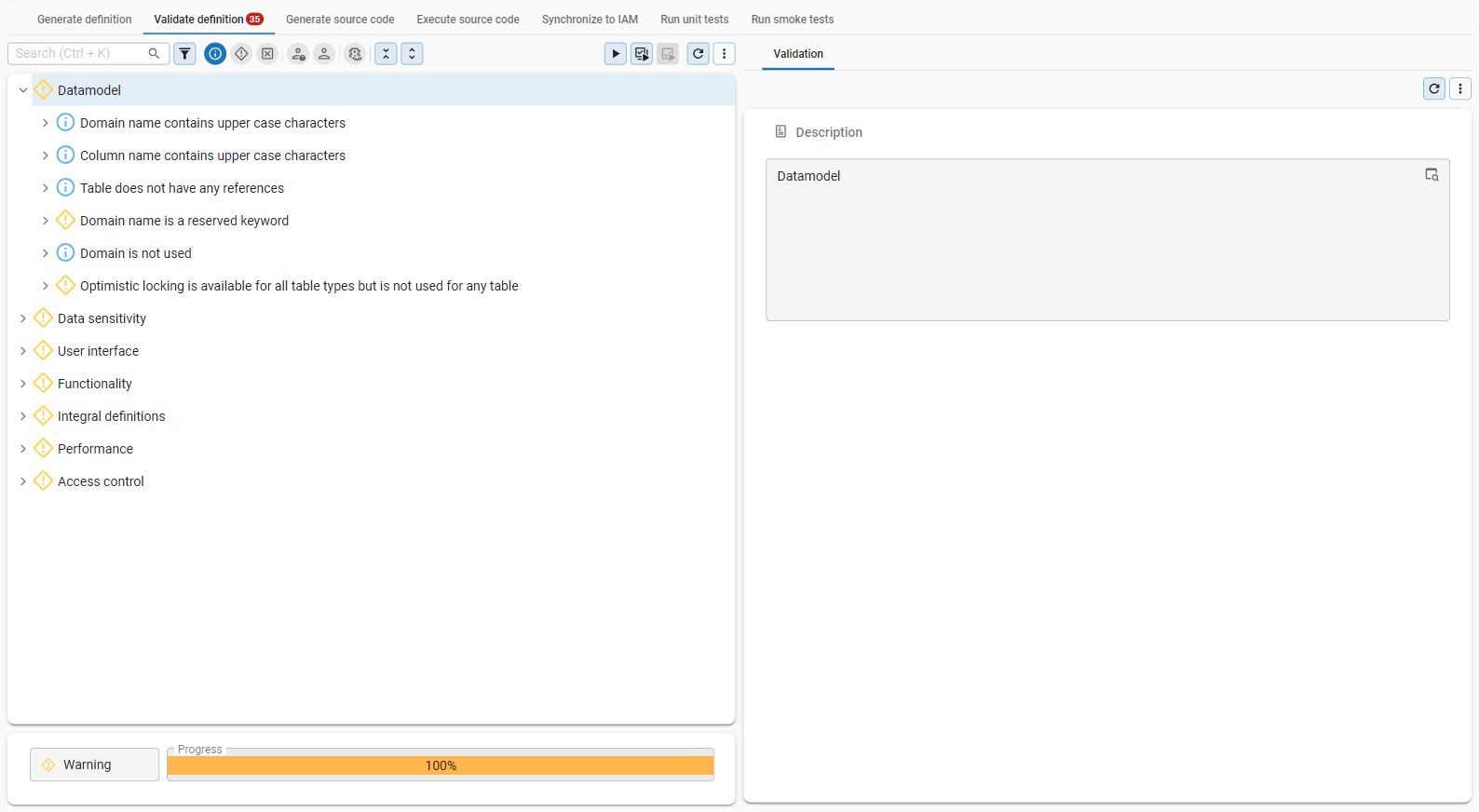The height and width of the screenshot is (812, 1479).
Task: Click the plain person icon in the toolbar
Action: tap(324, 54)
